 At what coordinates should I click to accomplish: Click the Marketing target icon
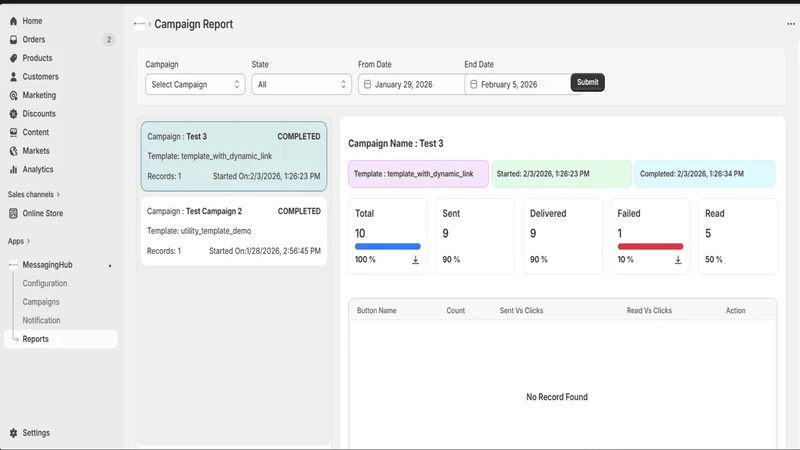pyautogui.click(x=13, y=95)
